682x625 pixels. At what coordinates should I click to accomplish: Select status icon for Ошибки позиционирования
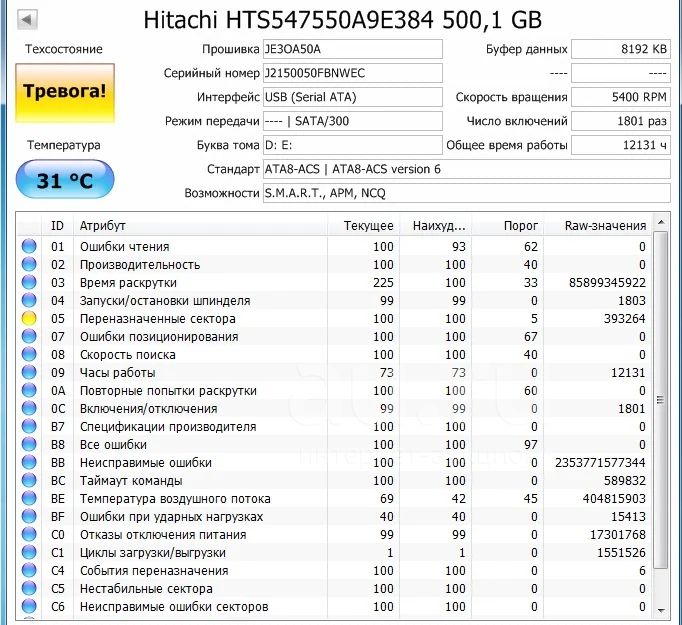pyautogui.click(x=29, y=336)
